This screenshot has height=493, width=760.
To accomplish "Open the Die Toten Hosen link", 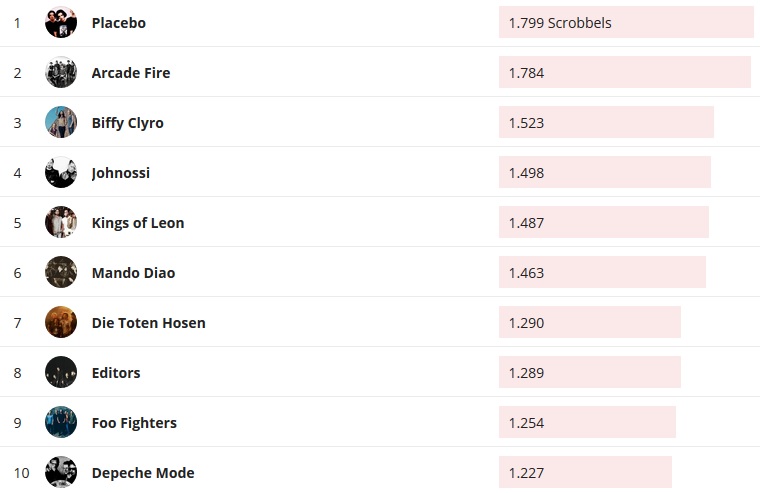I will tap(148, 322).
